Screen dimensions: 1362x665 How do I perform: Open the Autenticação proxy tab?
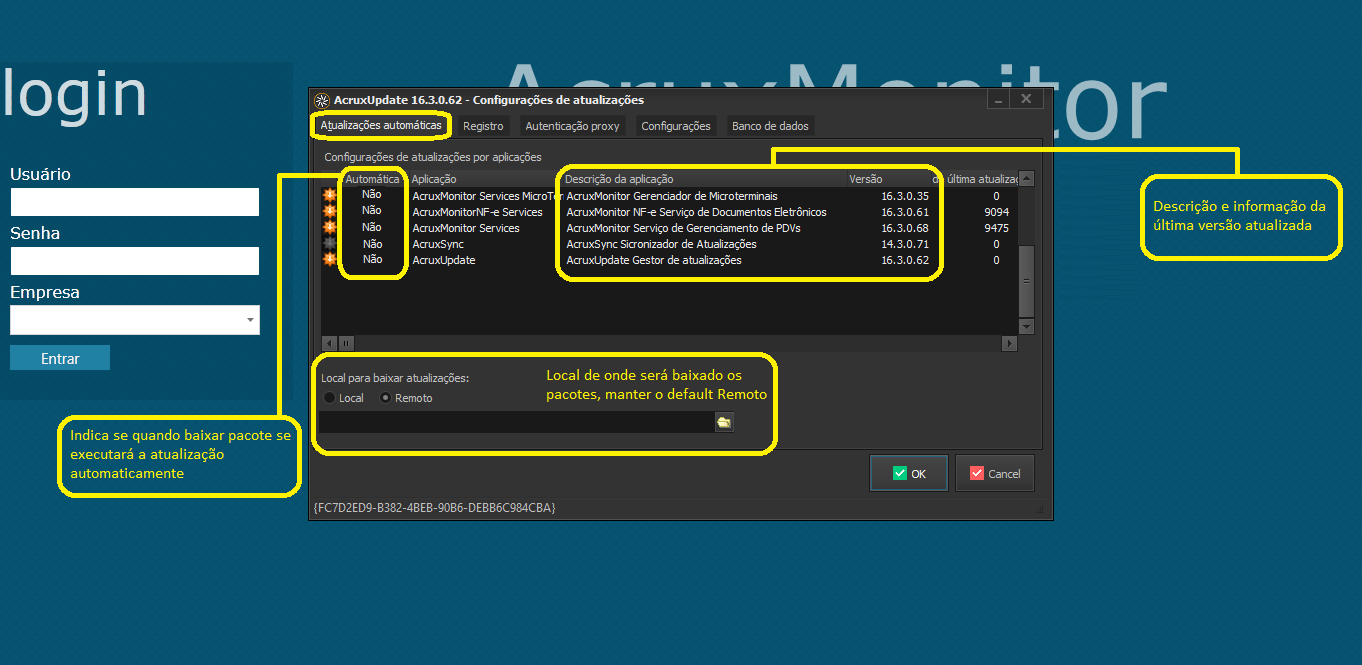(x=573, y=126)
